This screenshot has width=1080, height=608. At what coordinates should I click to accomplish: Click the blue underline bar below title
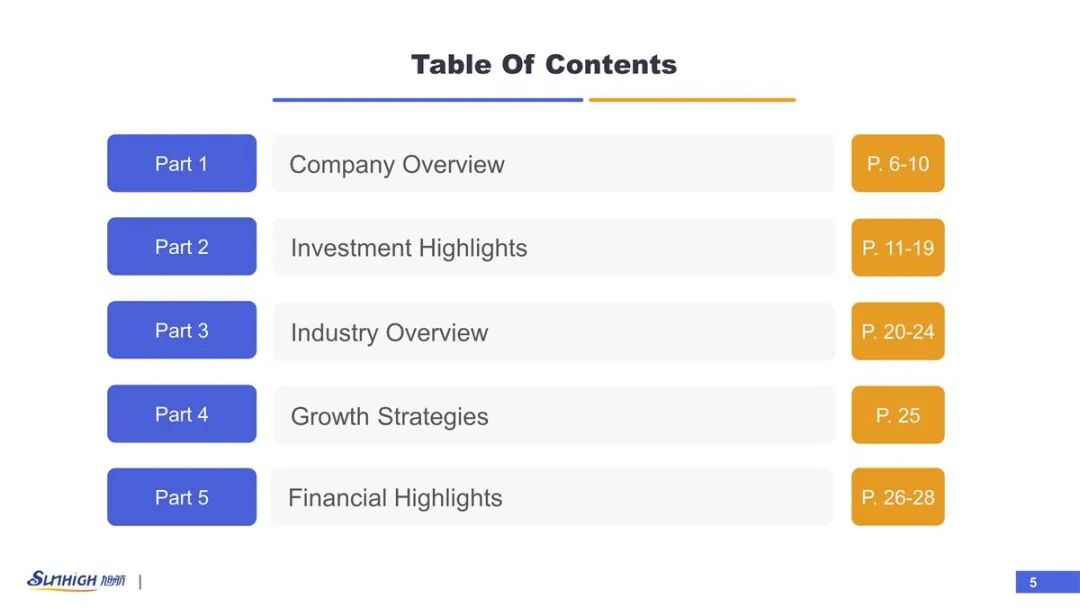pyautogui.click(x=428, y=100)
